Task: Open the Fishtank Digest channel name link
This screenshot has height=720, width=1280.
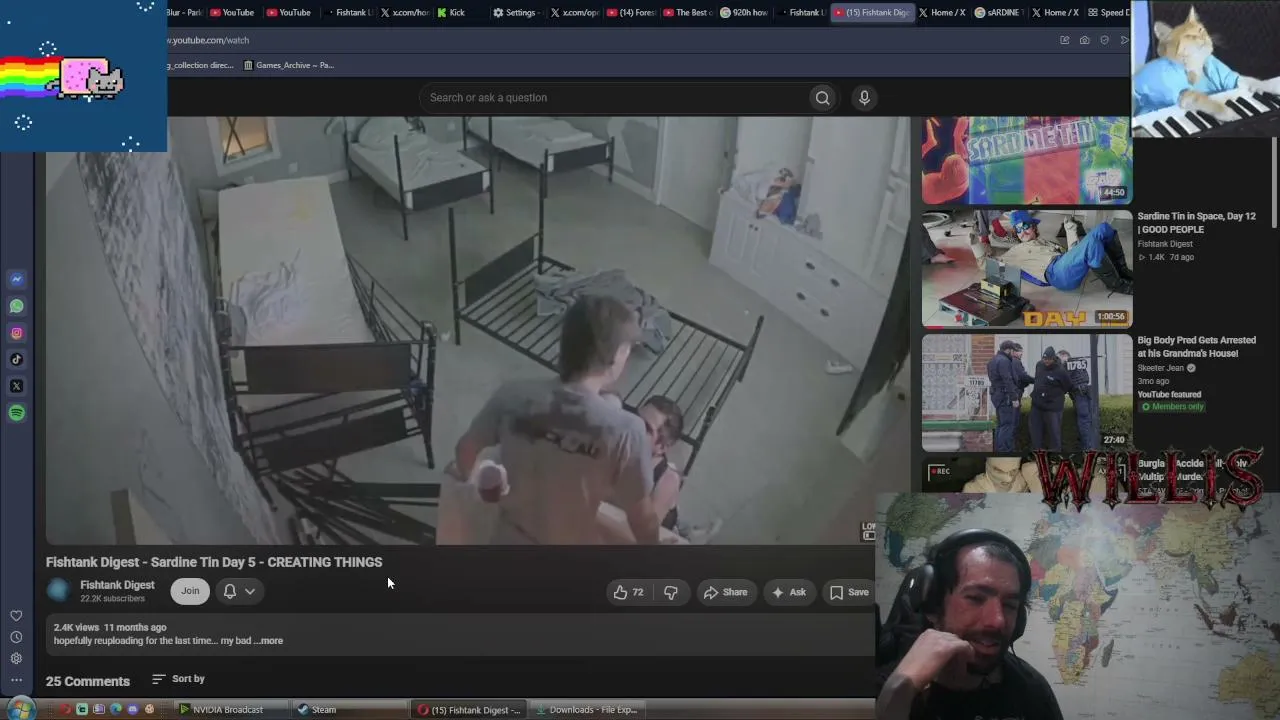Action: coord(117,585)
